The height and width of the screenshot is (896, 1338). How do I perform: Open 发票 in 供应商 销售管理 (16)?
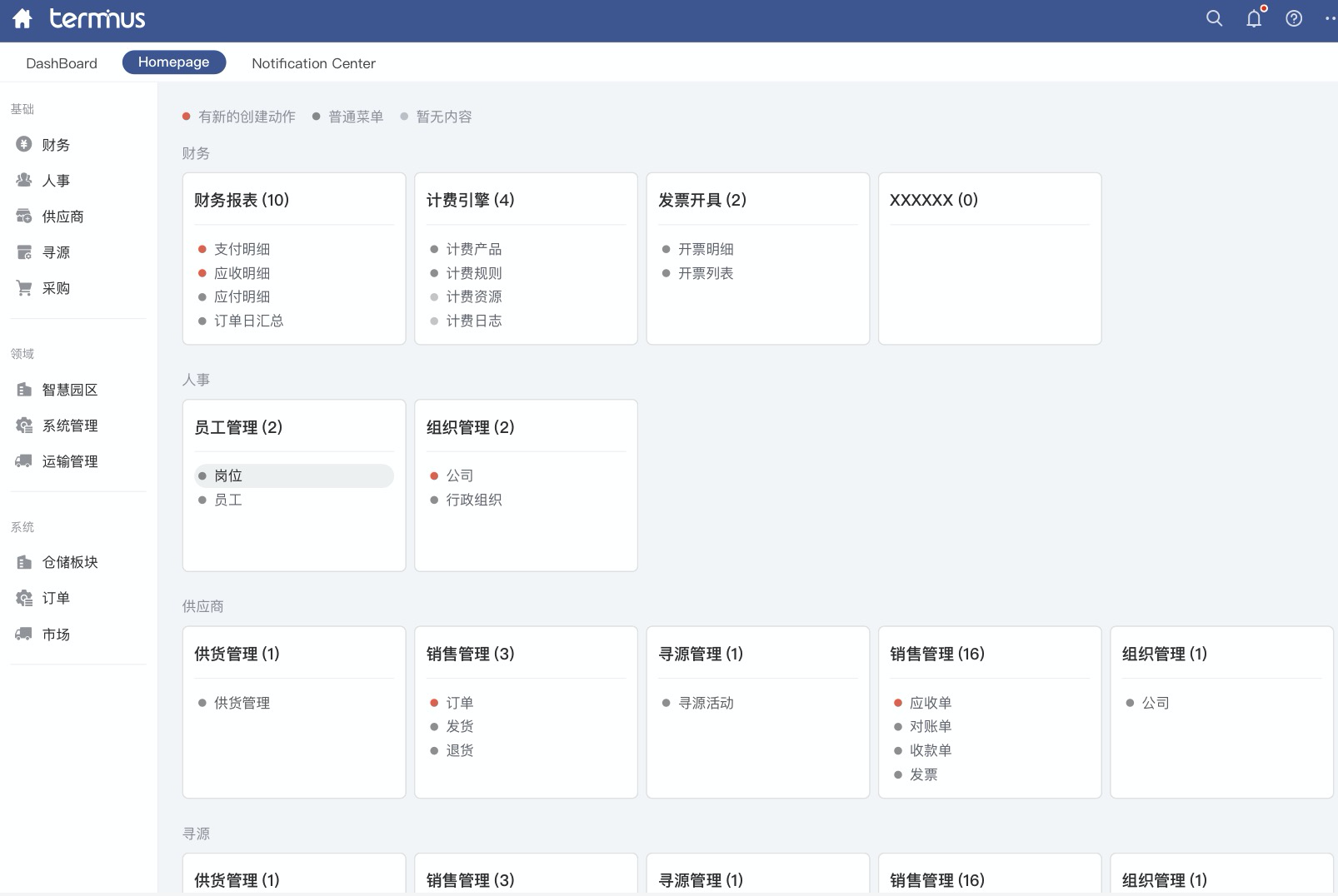924,774
